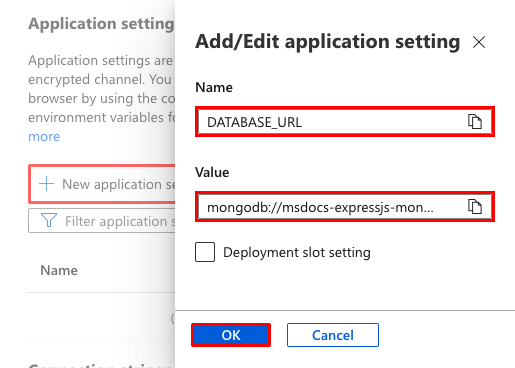The height and width of the screenshot is (368, 515).
Task: Open the Learn more link
Action: click(x=44, y=136)
